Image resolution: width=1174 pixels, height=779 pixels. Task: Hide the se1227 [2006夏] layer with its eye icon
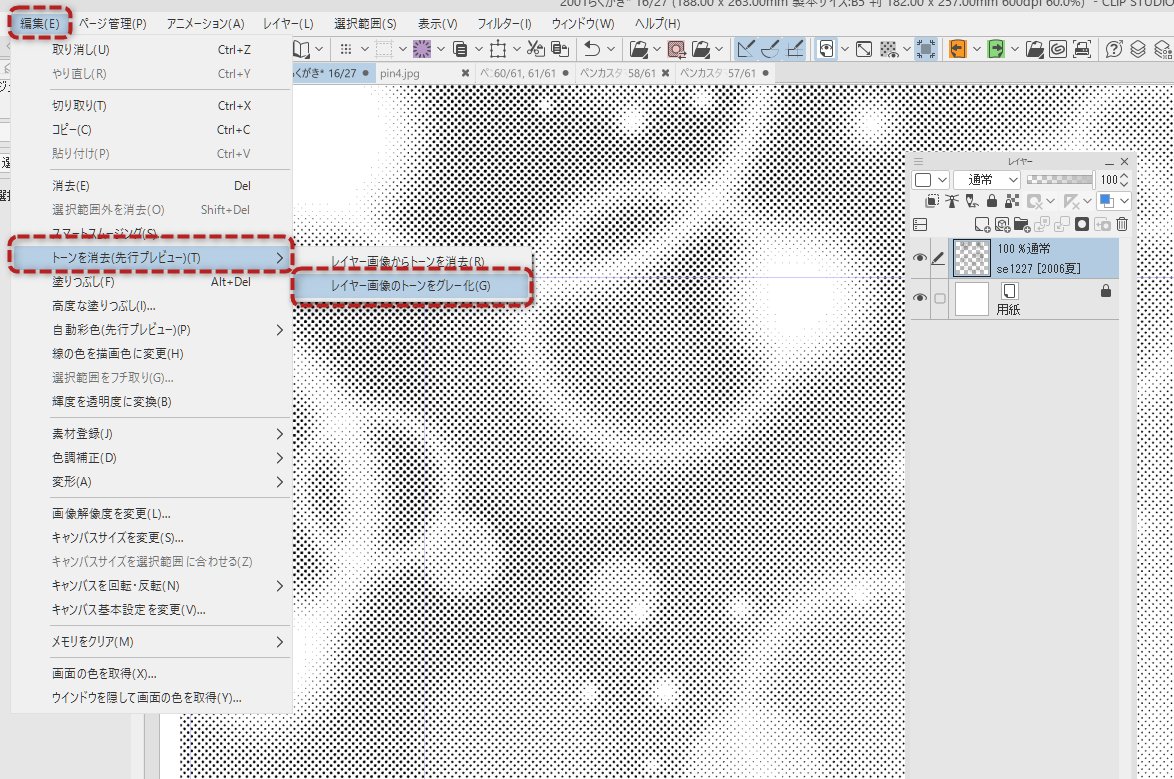click(x=920, y=258)
